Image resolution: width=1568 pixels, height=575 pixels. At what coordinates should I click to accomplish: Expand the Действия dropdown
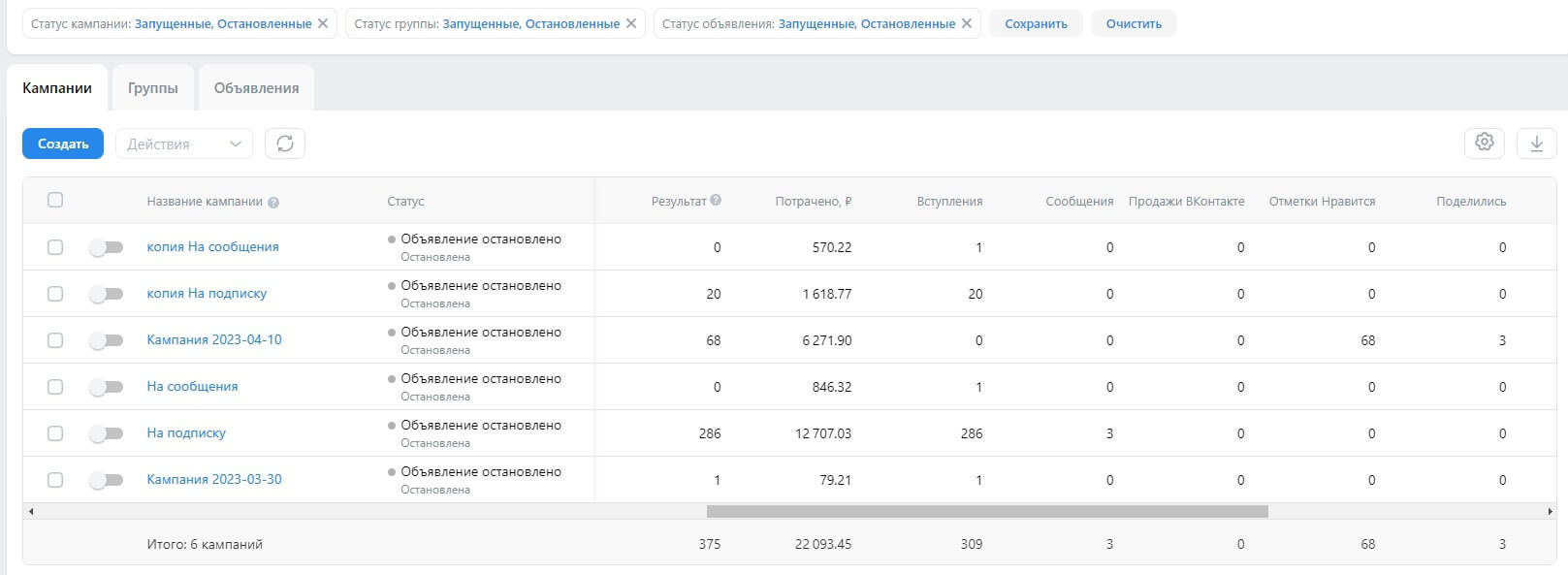pyautogui.click(x=184, y=144)
